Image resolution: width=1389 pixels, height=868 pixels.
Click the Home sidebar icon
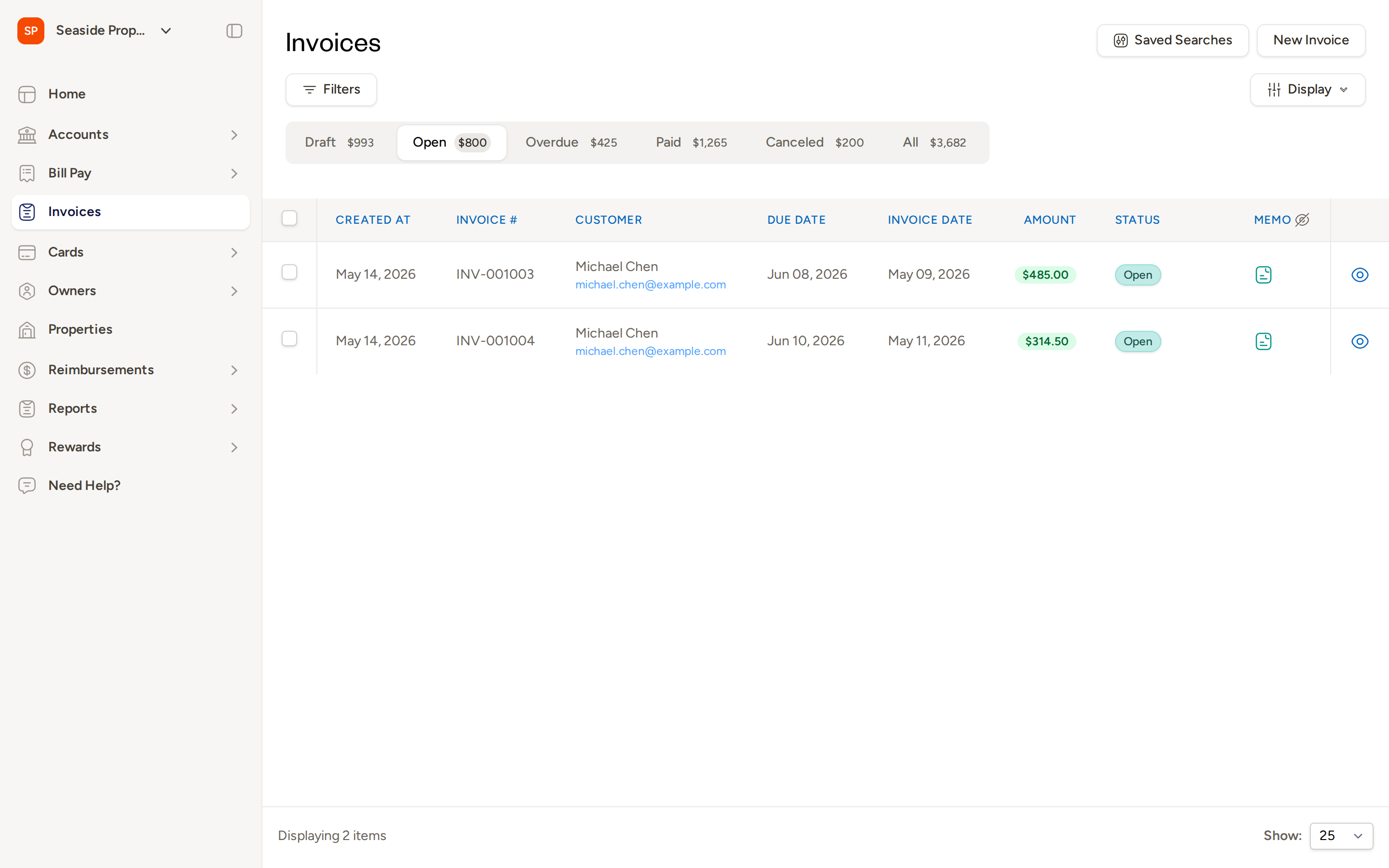27,94
